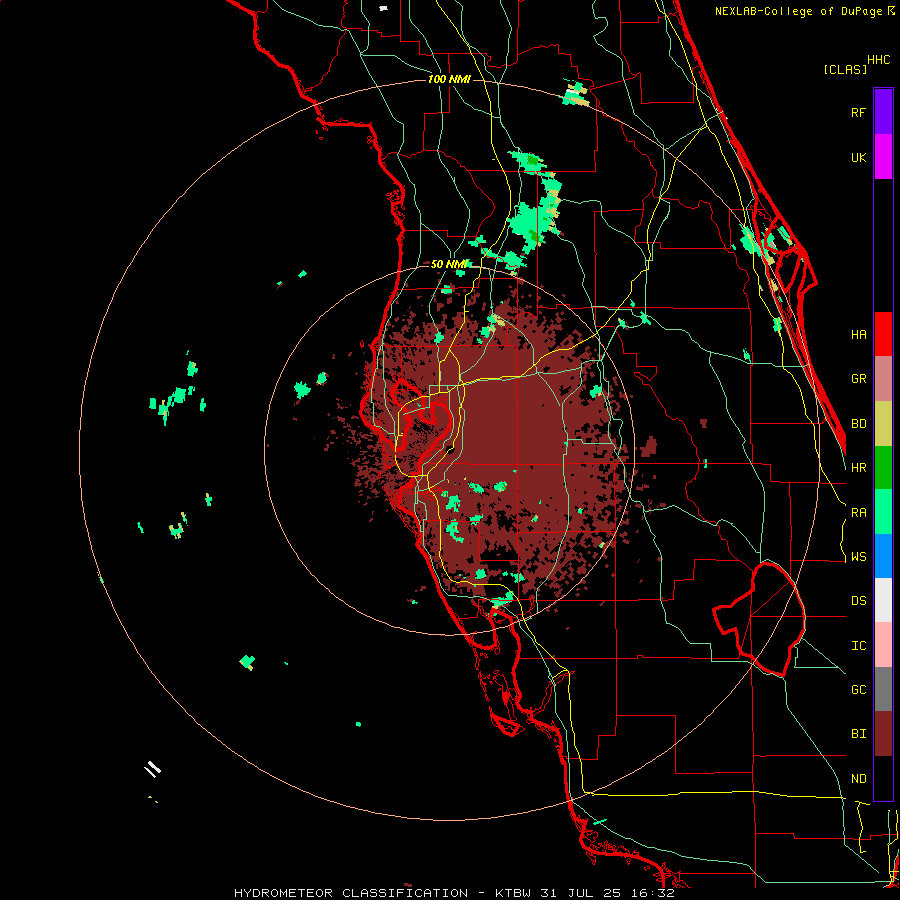
Task: Pick the dark green HR legend swatch
Action: pyautogui.click(x=883, y=468)
